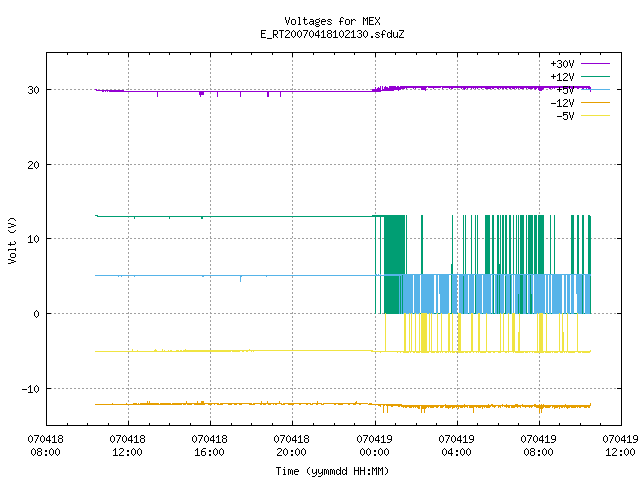
Task: Click the +5V legend label
Action: pos(565,90)
